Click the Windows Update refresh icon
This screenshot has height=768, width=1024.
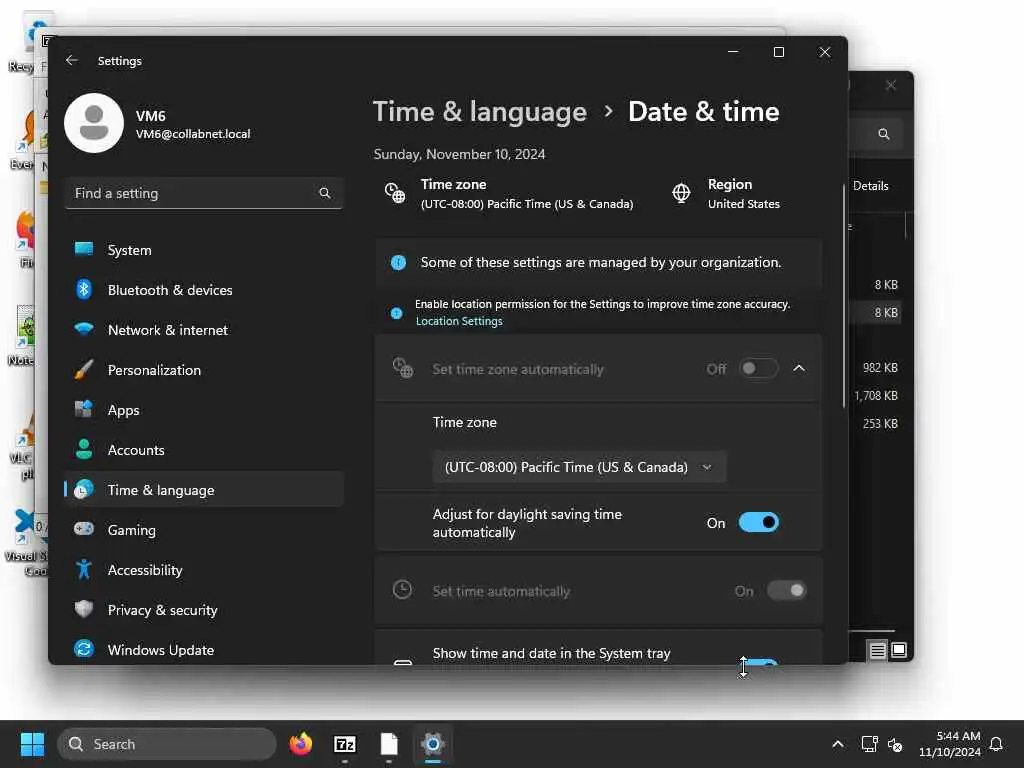coord(84,649)
